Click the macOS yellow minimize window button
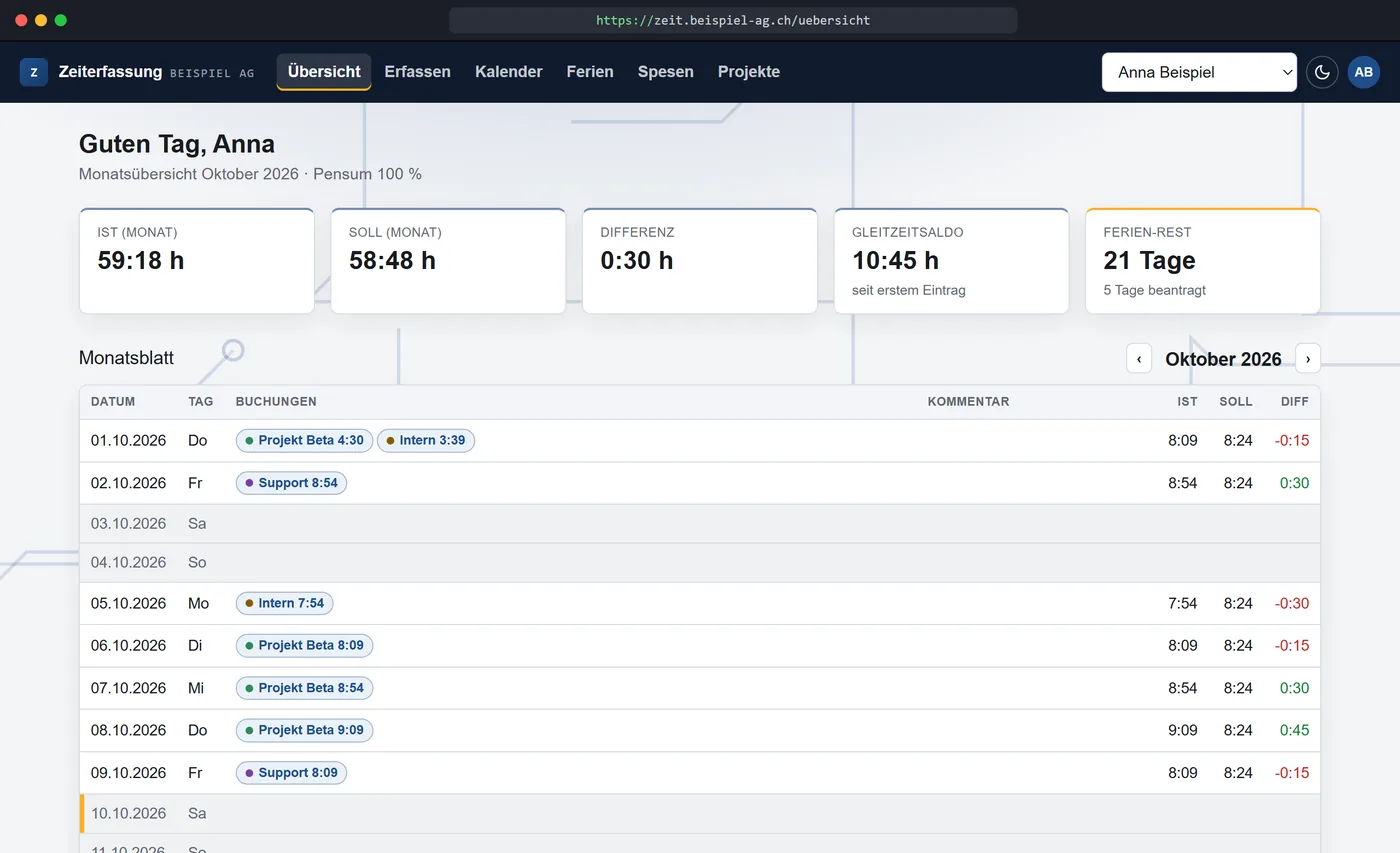The image size is (1400, 853). (41, 20)
